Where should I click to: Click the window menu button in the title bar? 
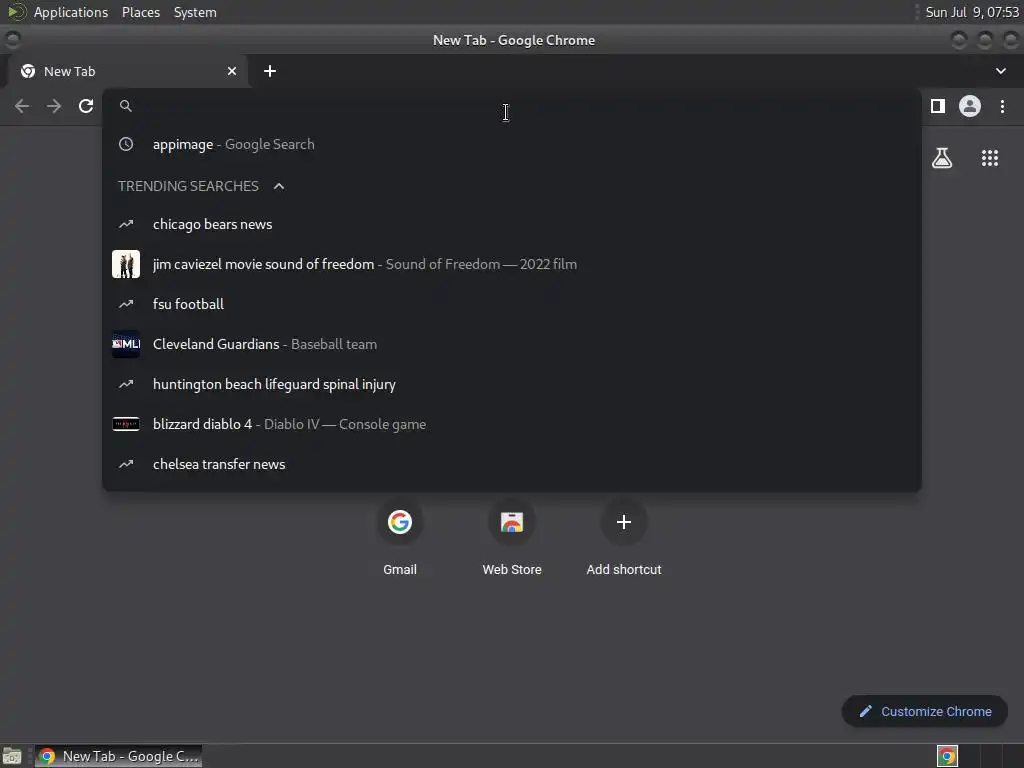tap(12, 40)
